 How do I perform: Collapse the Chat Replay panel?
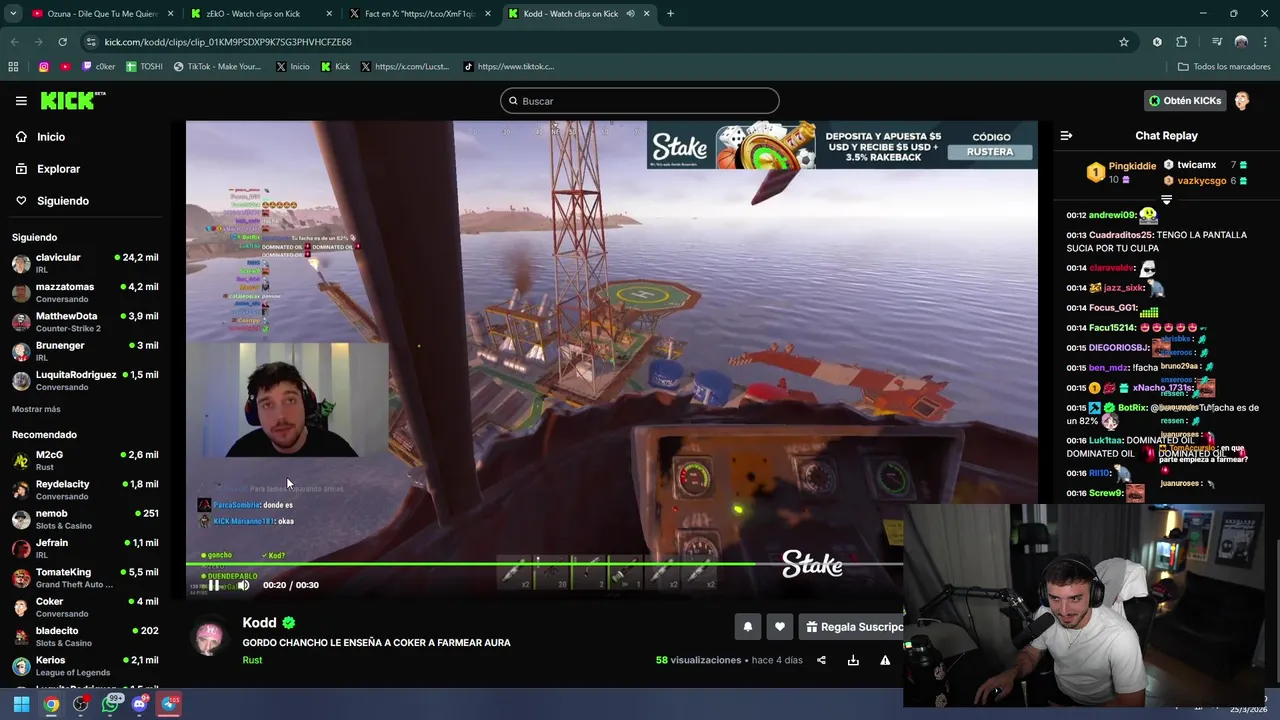pyautogui.click(x=1066, y=135)
